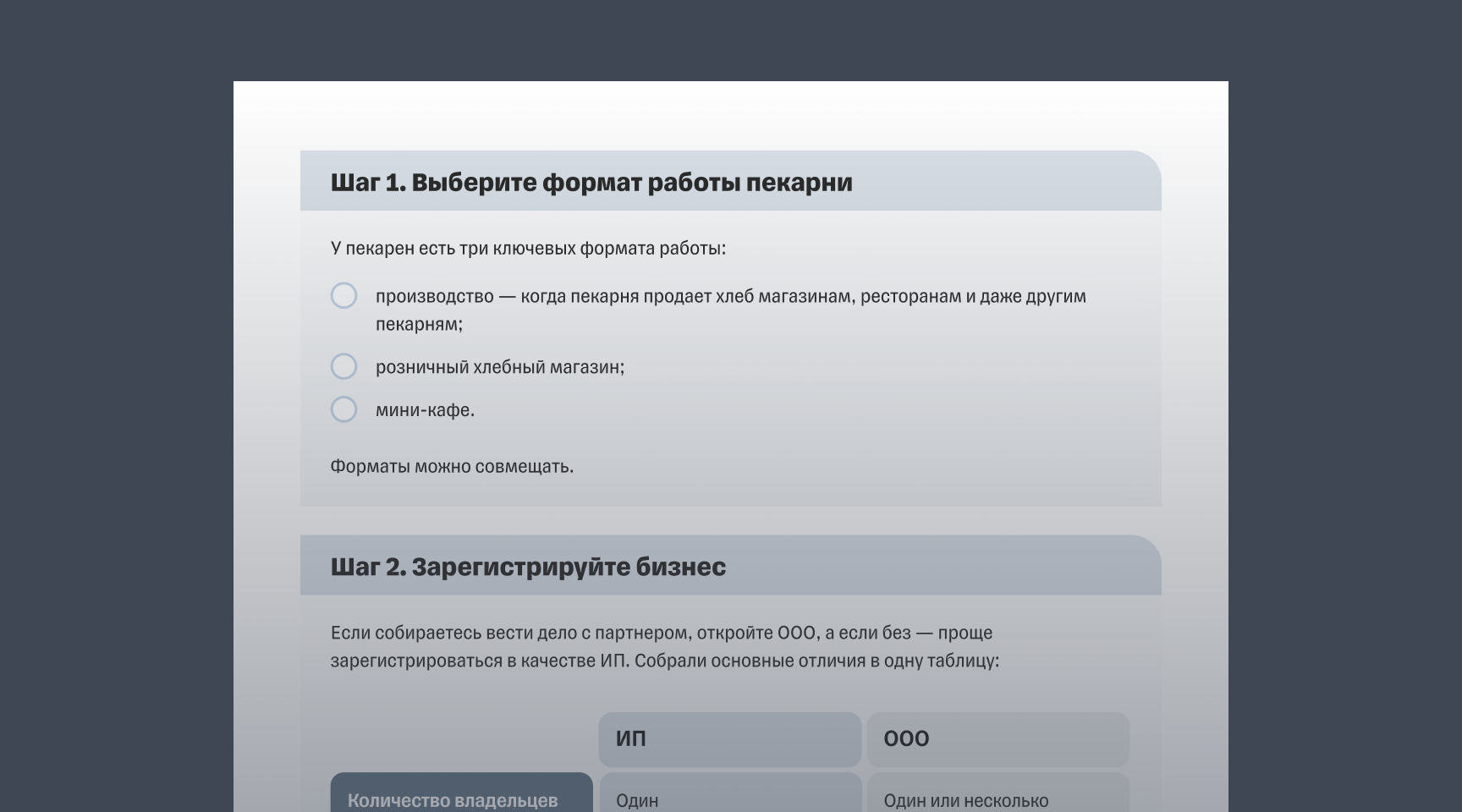Click the 'Шаг 2. Зарегистрируйте бизнес' header
The image size is (1462, 812).
click(527, 567)
